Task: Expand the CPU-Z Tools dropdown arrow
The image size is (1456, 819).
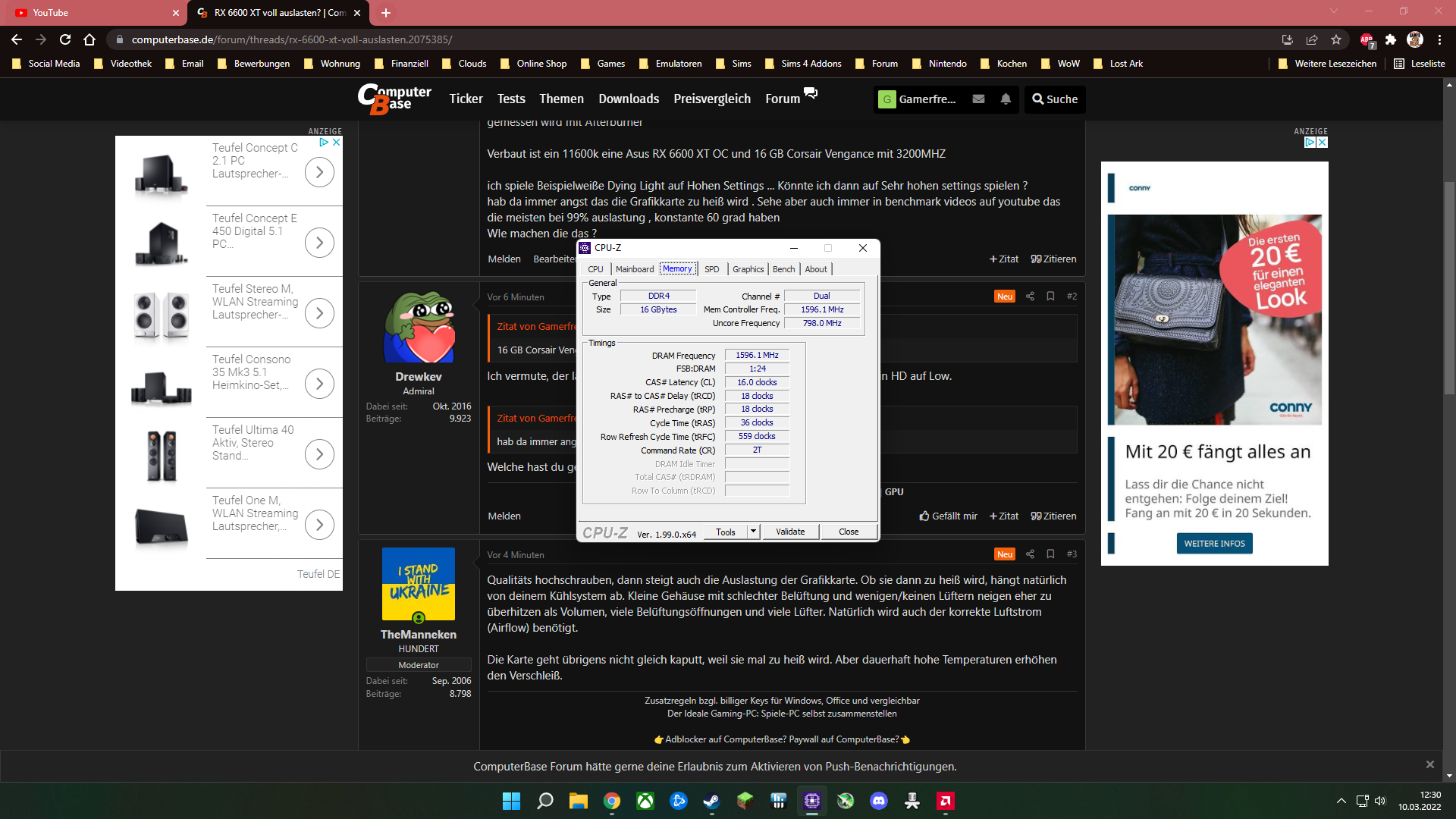Action: click(753, 532)
